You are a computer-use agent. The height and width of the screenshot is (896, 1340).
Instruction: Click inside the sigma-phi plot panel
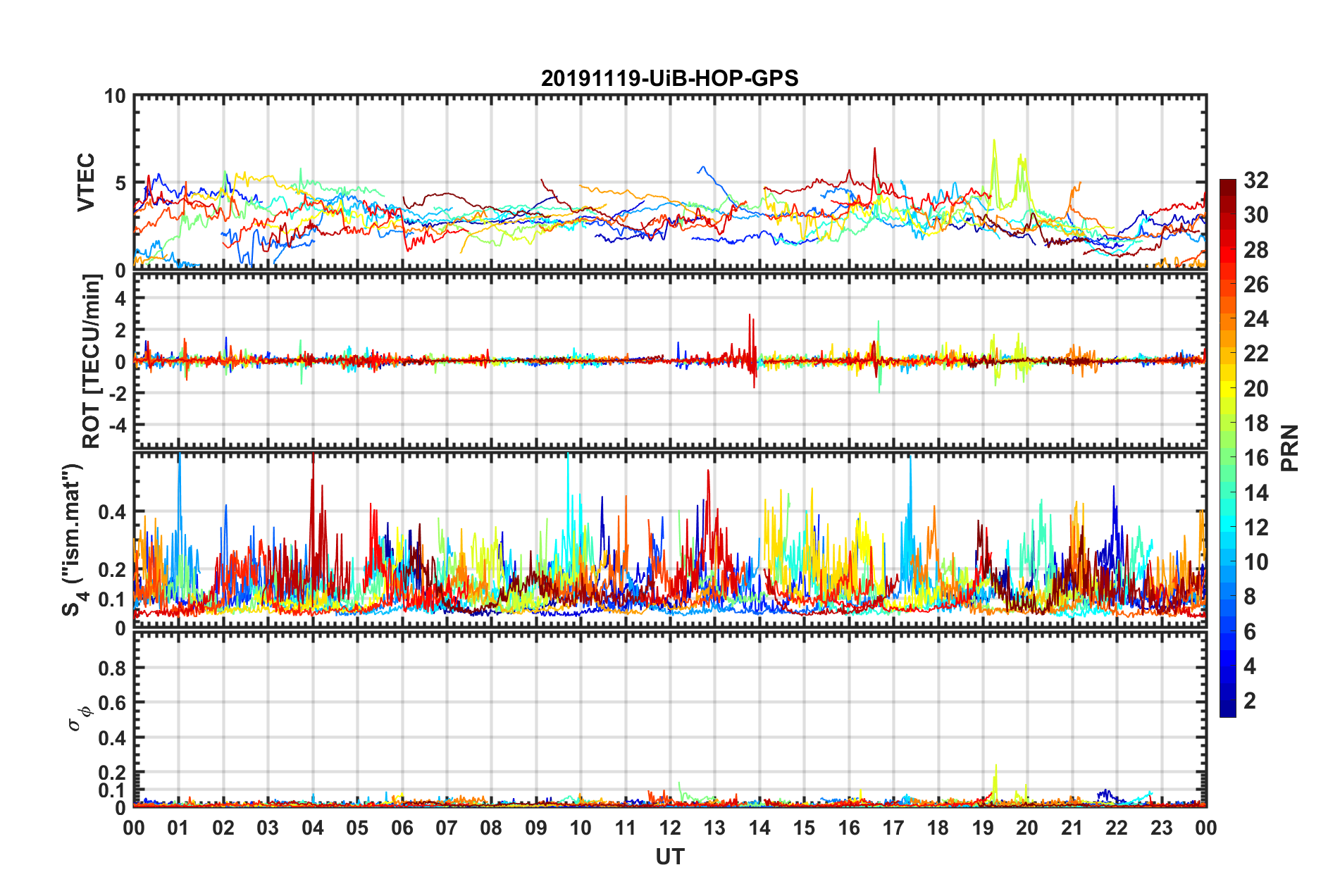click(670, 719)
